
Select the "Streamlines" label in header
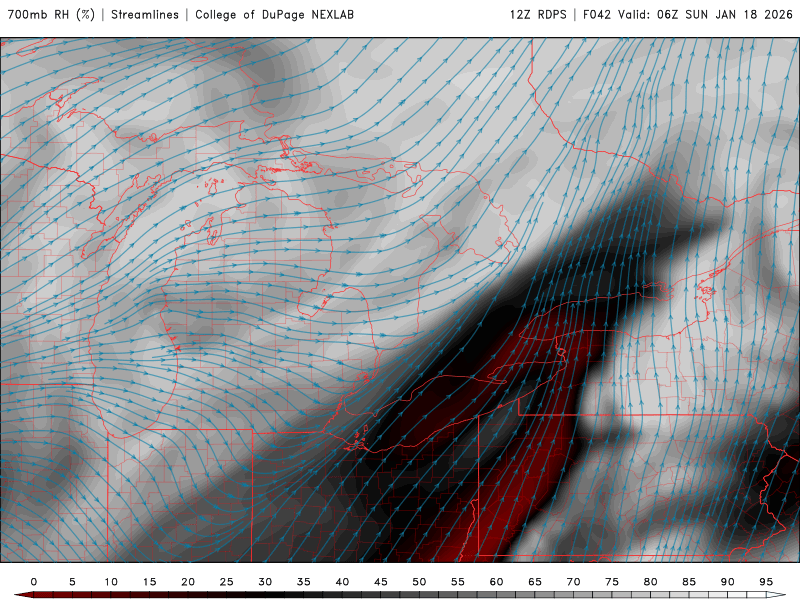(145, 14)
